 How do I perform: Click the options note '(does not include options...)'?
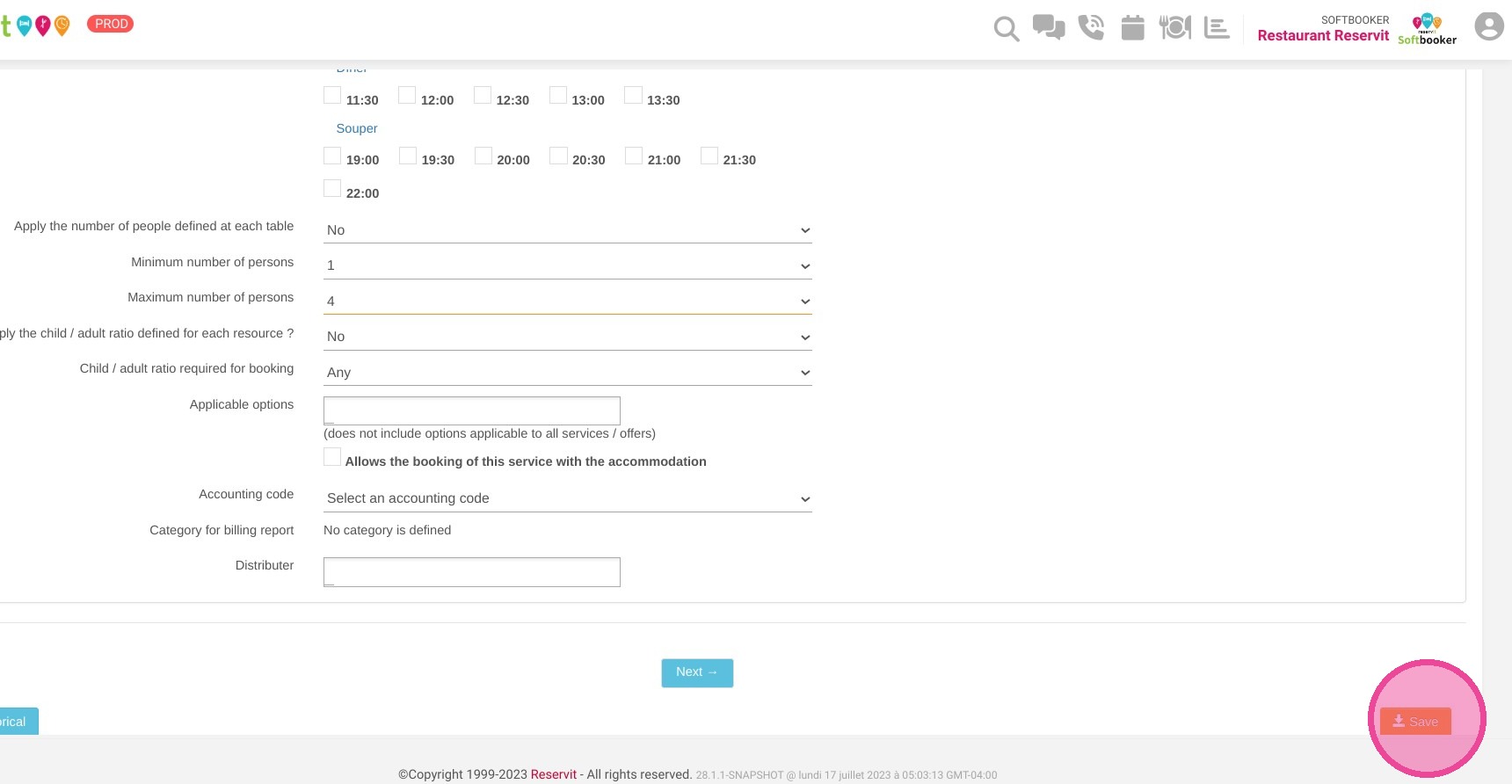(x=490, y=433)
